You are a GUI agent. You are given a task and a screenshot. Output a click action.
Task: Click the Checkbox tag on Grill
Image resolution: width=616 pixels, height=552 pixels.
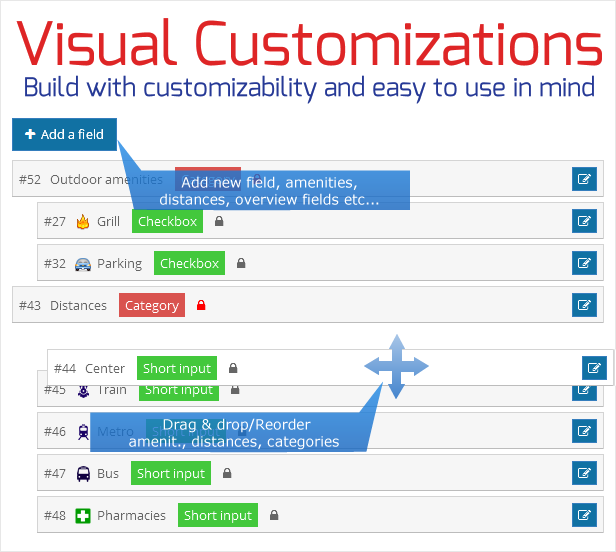click(x=167, y=221)
